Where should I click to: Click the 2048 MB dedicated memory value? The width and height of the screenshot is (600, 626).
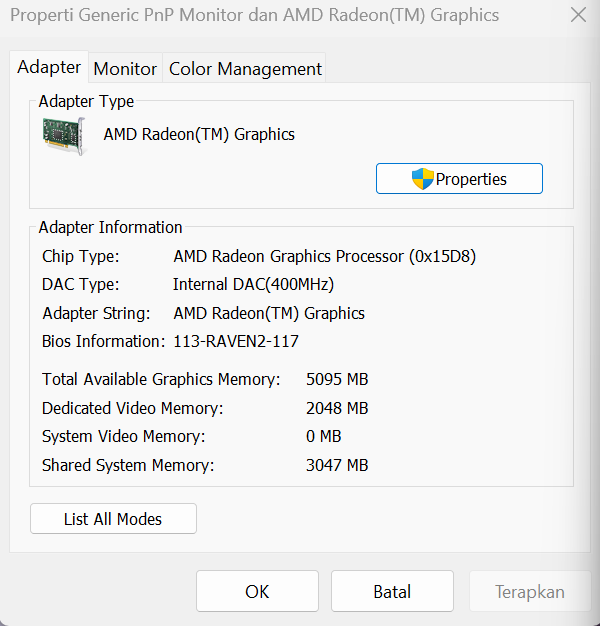click(x=337, y=408)
